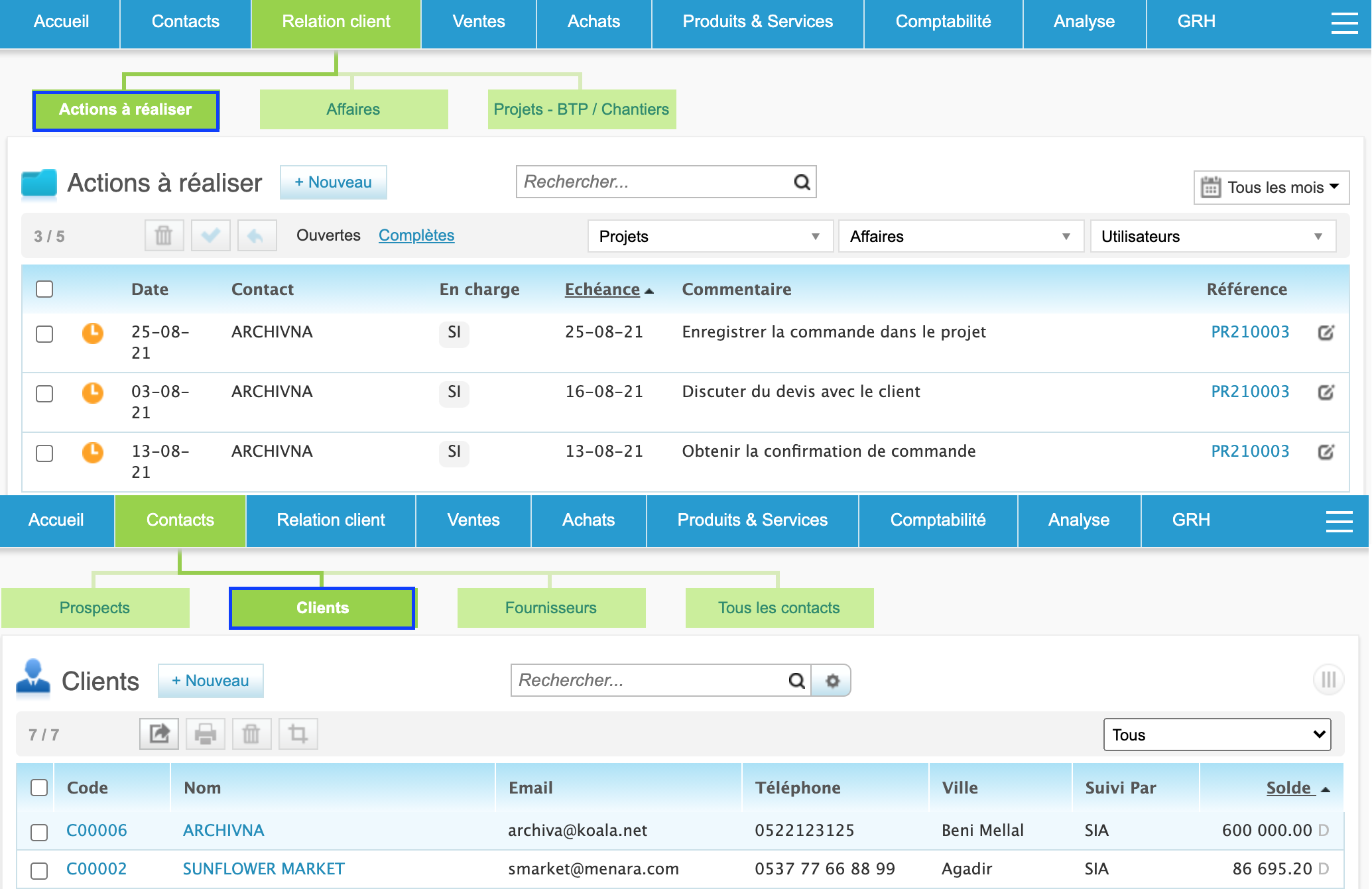Click the printer icon in Clients toolbar

tap(206, 734)
